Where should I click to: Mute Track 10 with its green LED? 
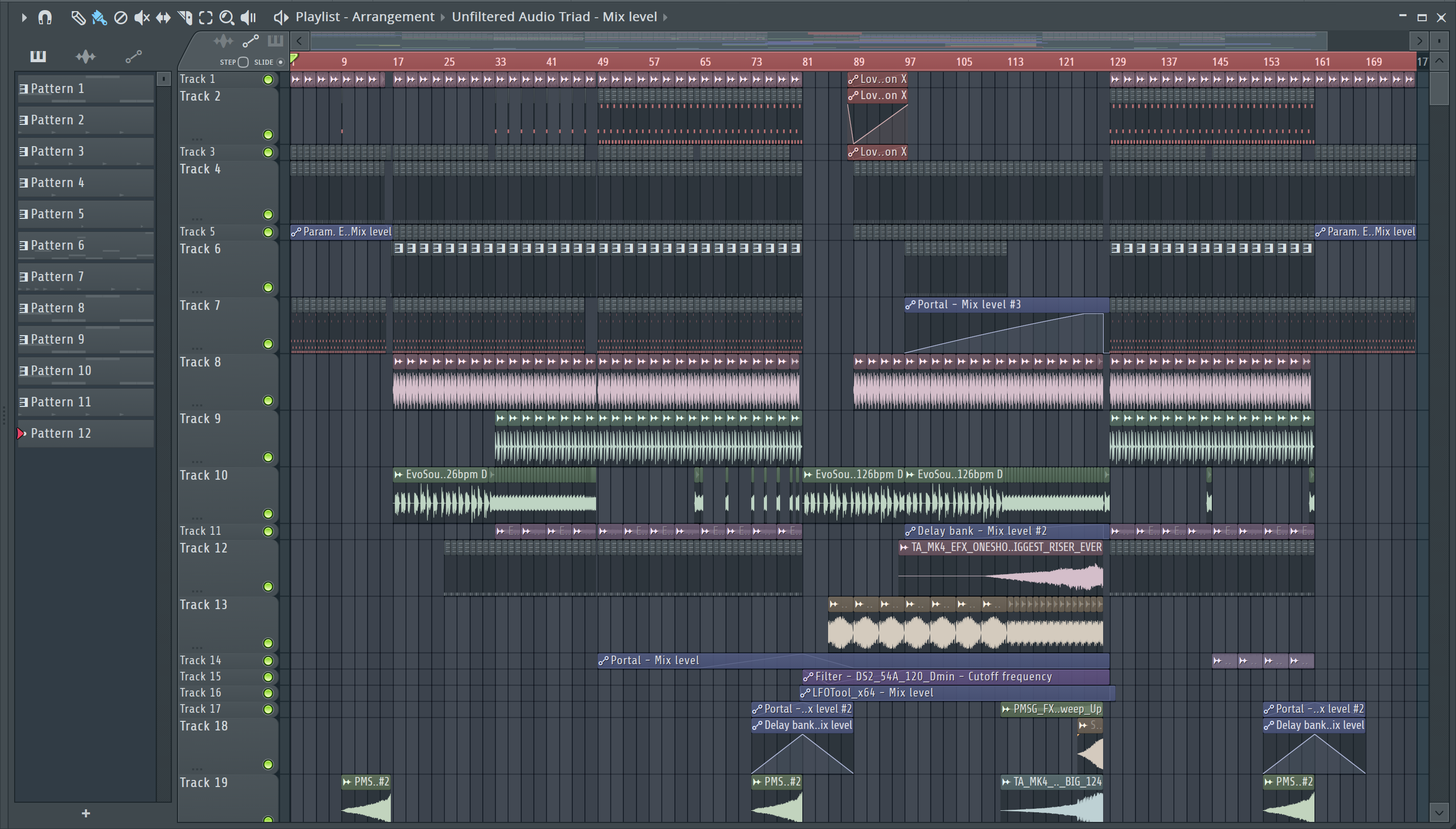coord(267,514)
